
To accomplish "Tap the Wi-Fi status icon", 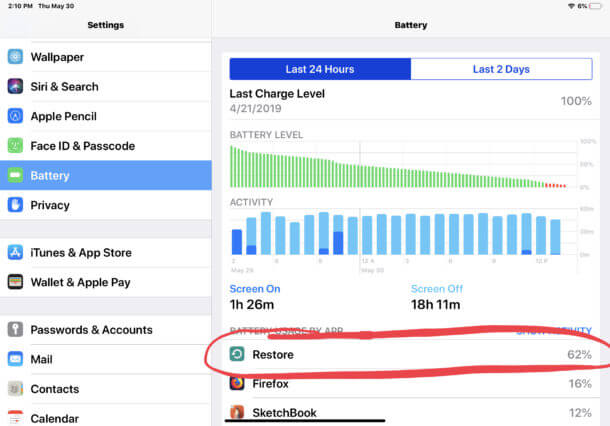I will tap(571, 6).
